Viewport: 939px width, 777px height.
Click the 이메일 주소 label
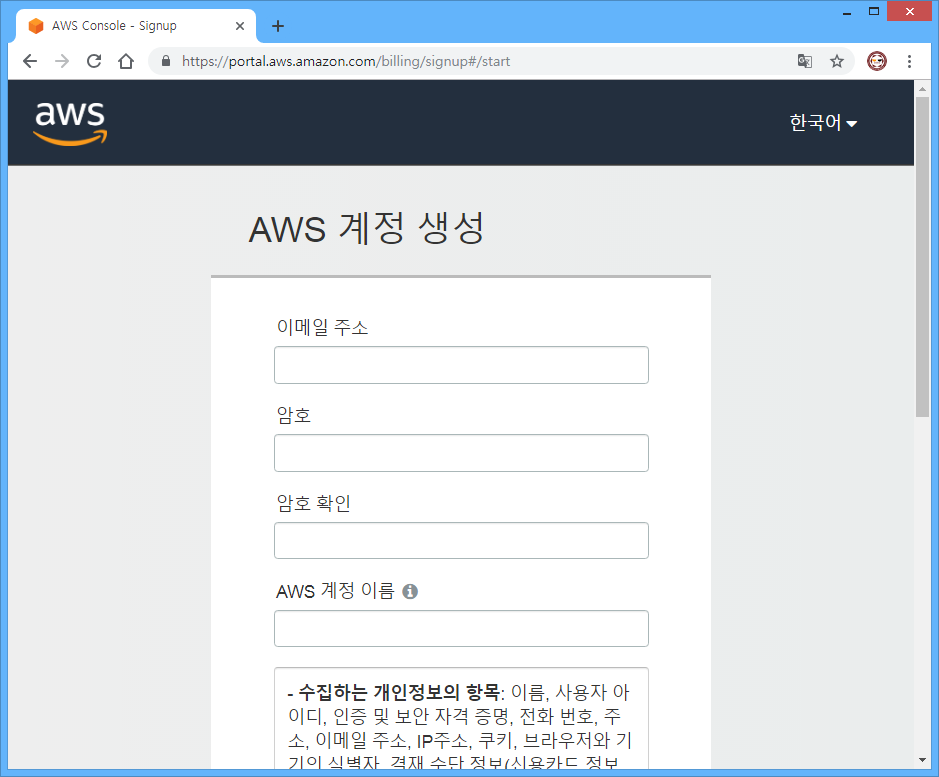[x=322, y=327]
